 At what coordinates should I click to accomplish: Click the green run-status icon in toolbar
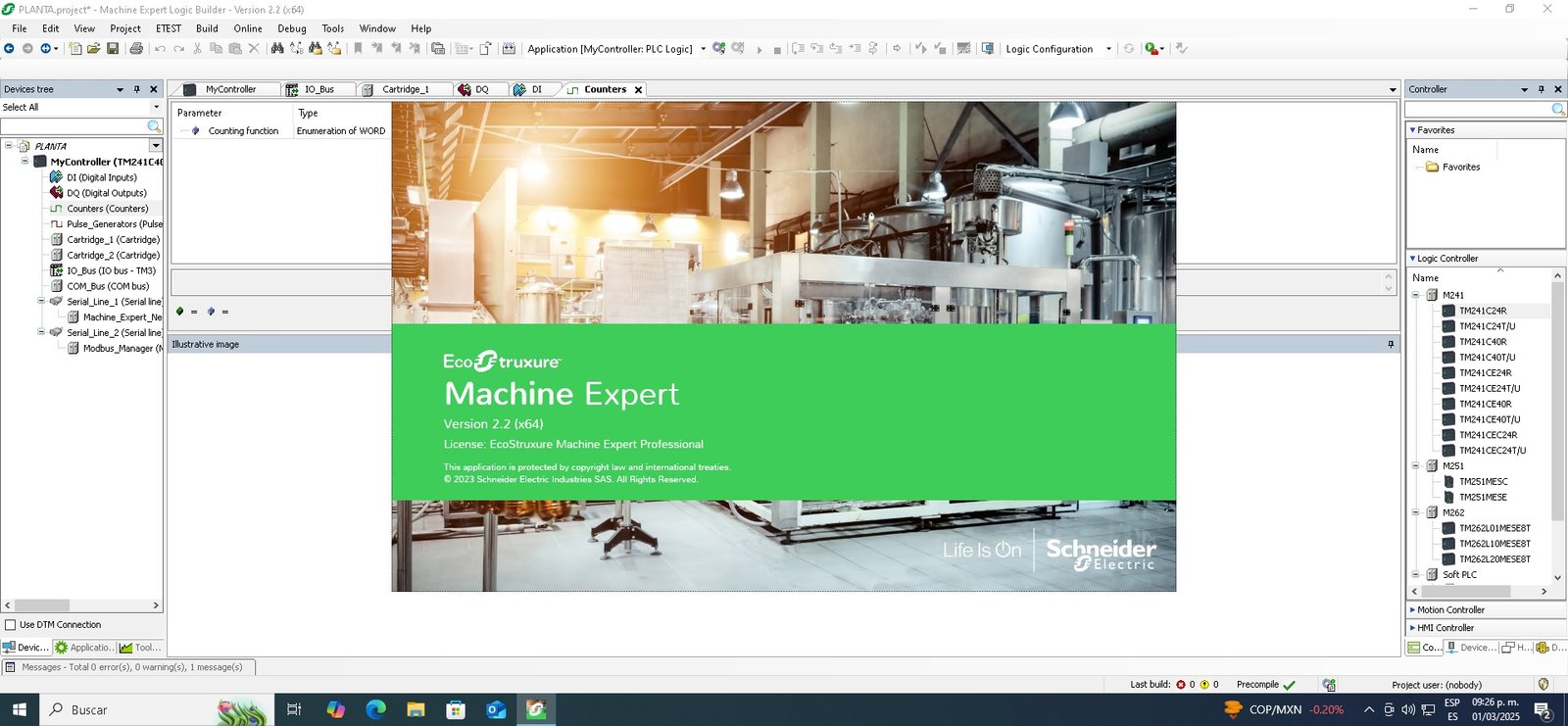1151,48
